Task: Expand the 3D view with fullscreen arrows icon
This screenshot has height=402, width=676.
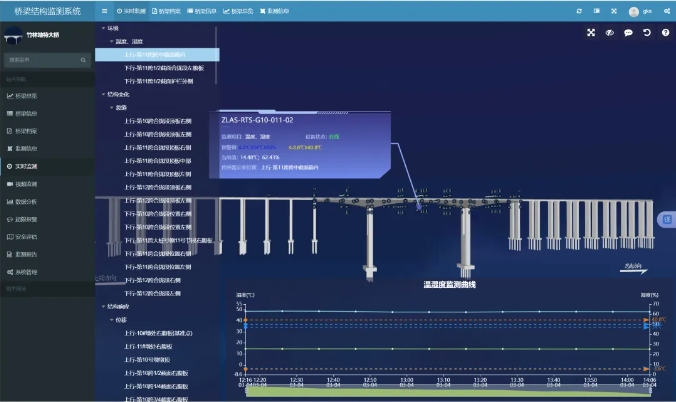Action: click(591, 32)
